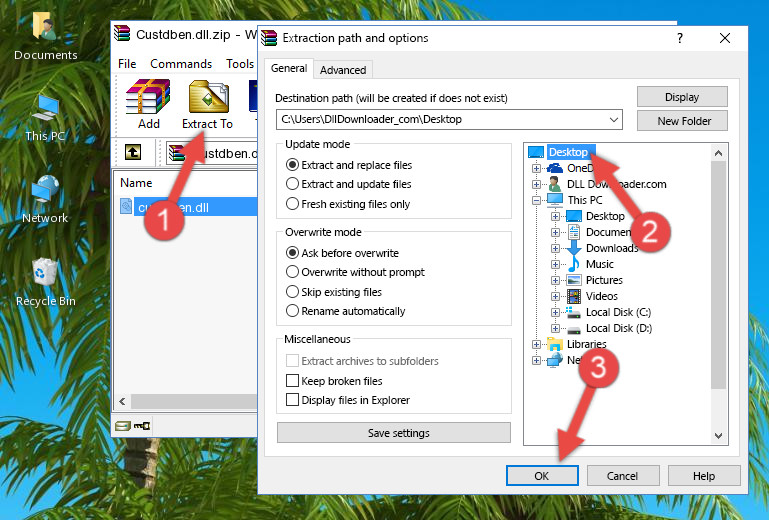Select the top-level Desktop tree item
The height and width of the screenshot is (520, 769).
(x=568, y=152)
